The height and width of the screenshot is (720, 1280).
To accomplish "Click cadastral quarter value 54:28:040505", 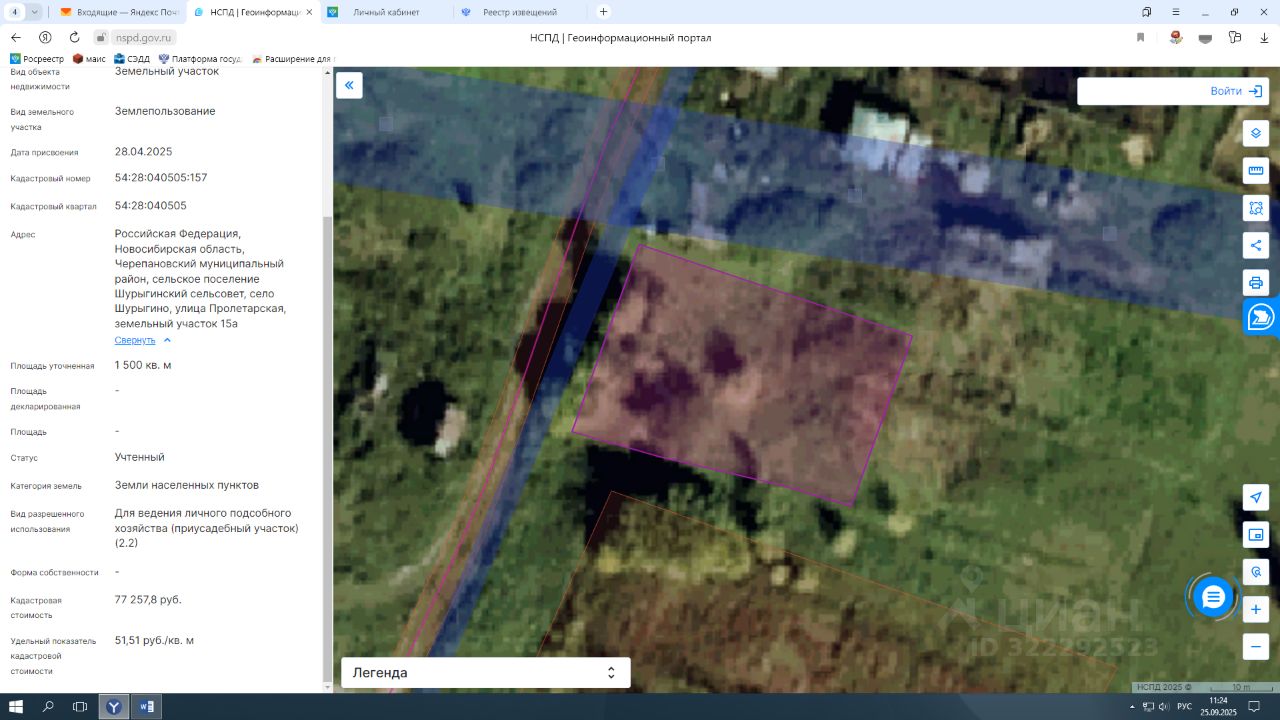I will pos(151,206).
